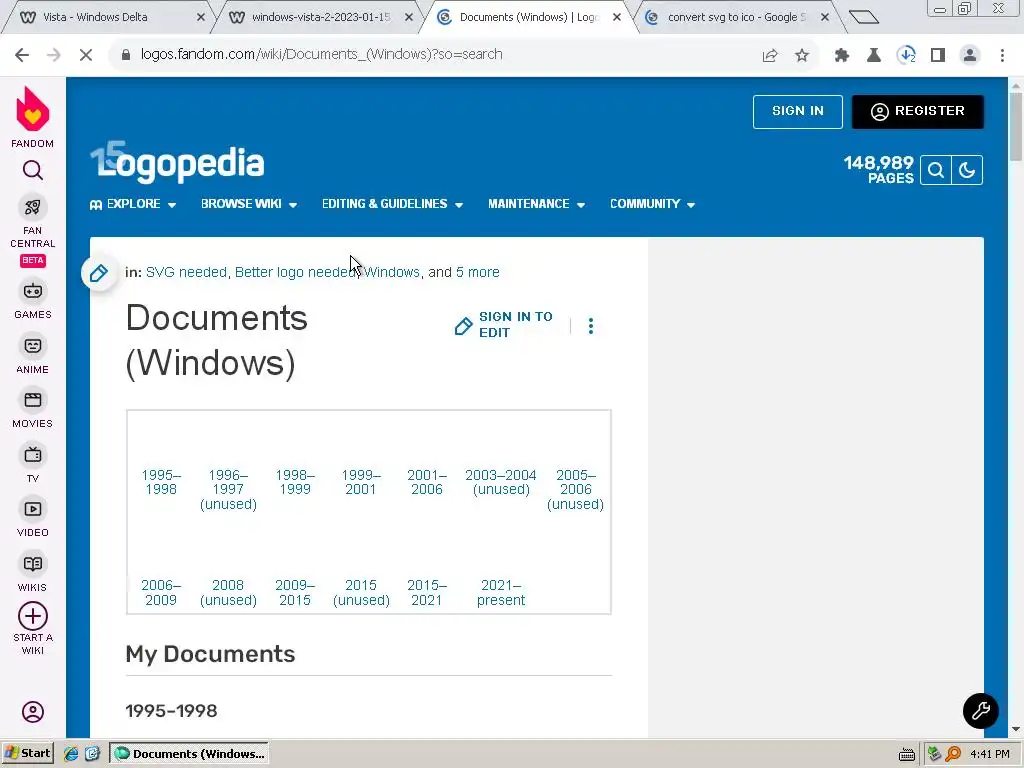Open the Games controller icon

tap(33, 291)
